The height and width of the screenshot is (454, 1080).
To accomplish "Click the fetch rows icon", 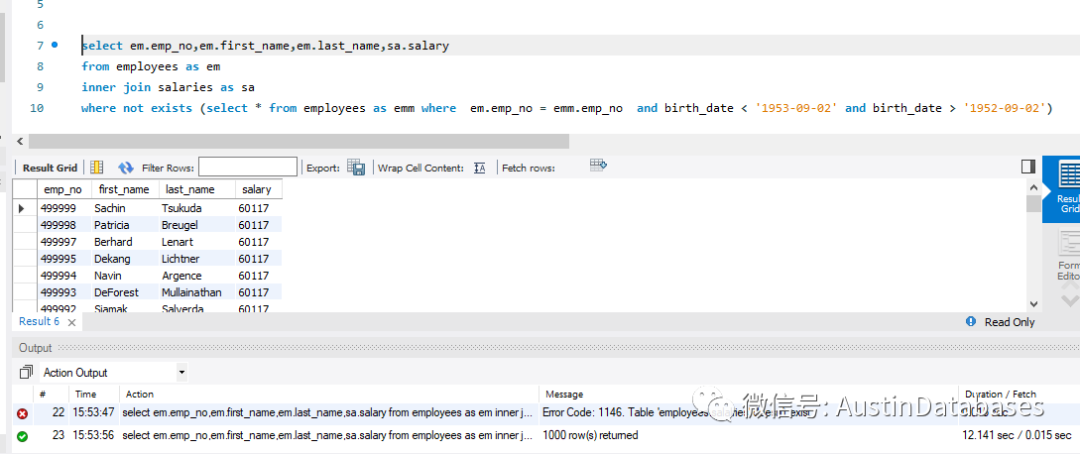I will point(598,166).
